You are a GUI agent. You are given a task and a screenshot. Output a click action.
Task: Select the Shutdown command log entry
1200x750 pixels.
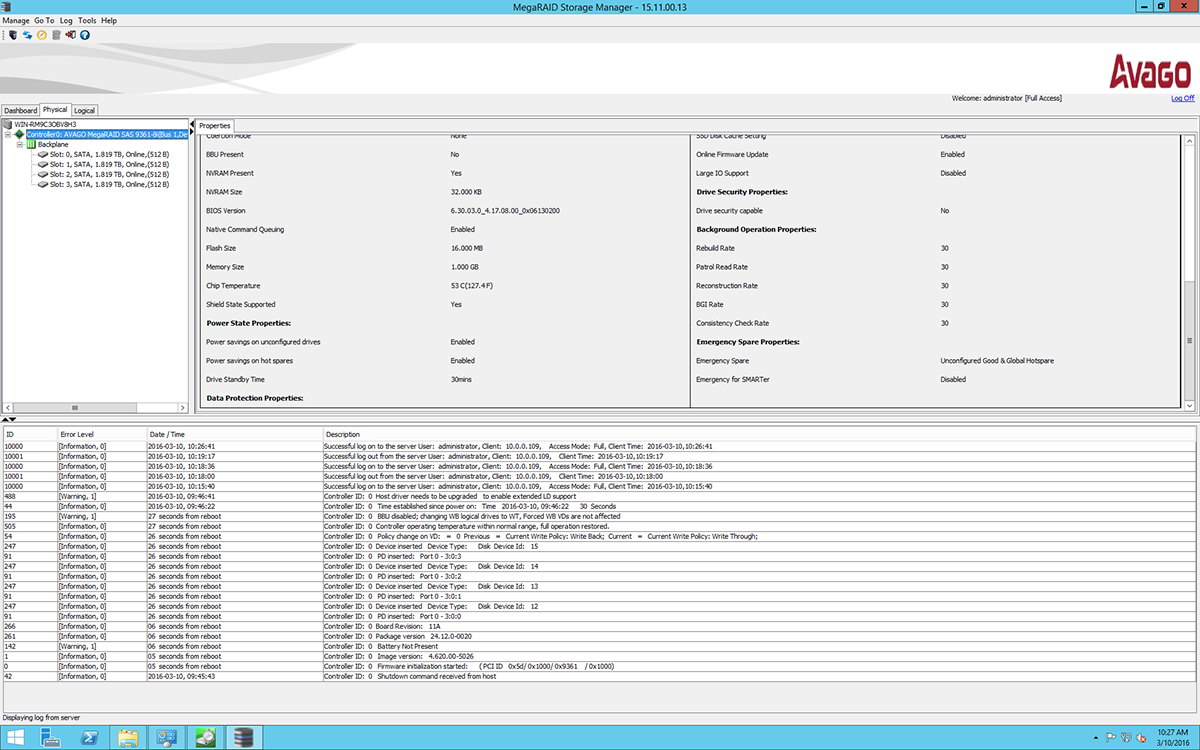tap(400, 676)
